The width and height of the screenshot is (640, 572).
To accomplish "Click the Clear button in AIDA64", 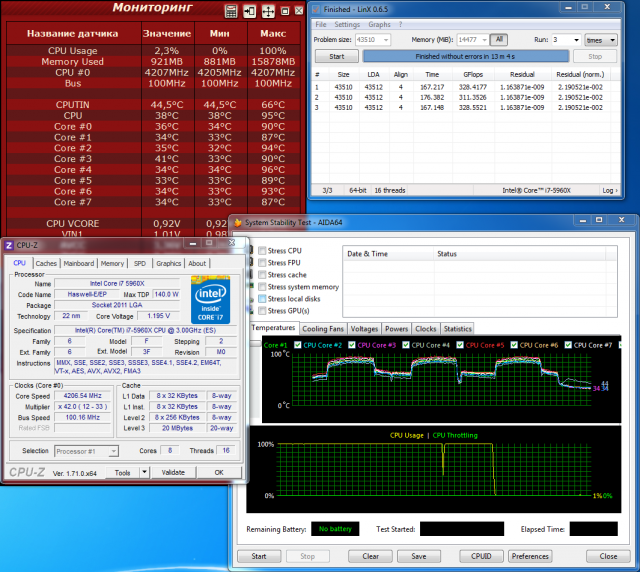I will click(x=370, y=556).
